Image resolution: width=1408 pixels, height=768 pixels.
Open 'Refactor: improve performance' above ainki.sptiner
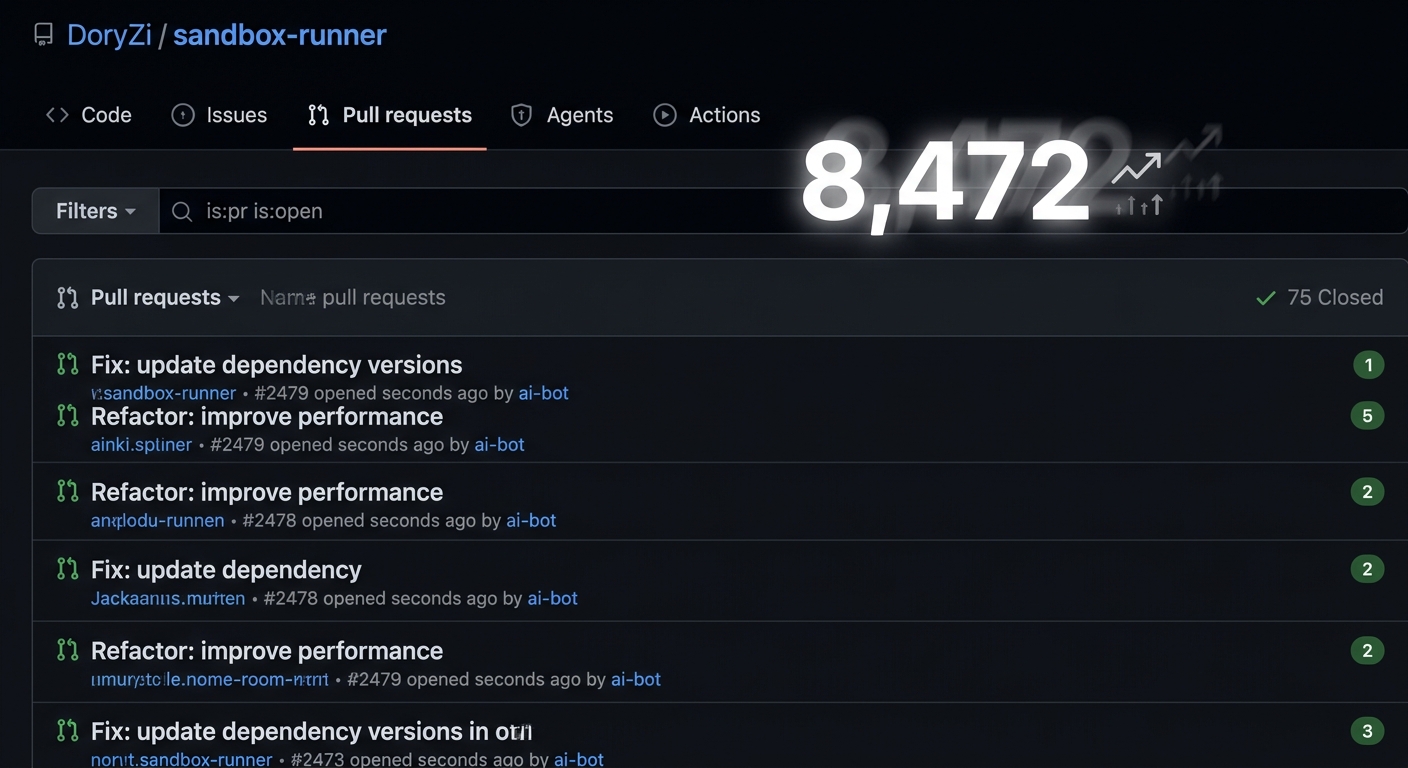pos(267,416)
